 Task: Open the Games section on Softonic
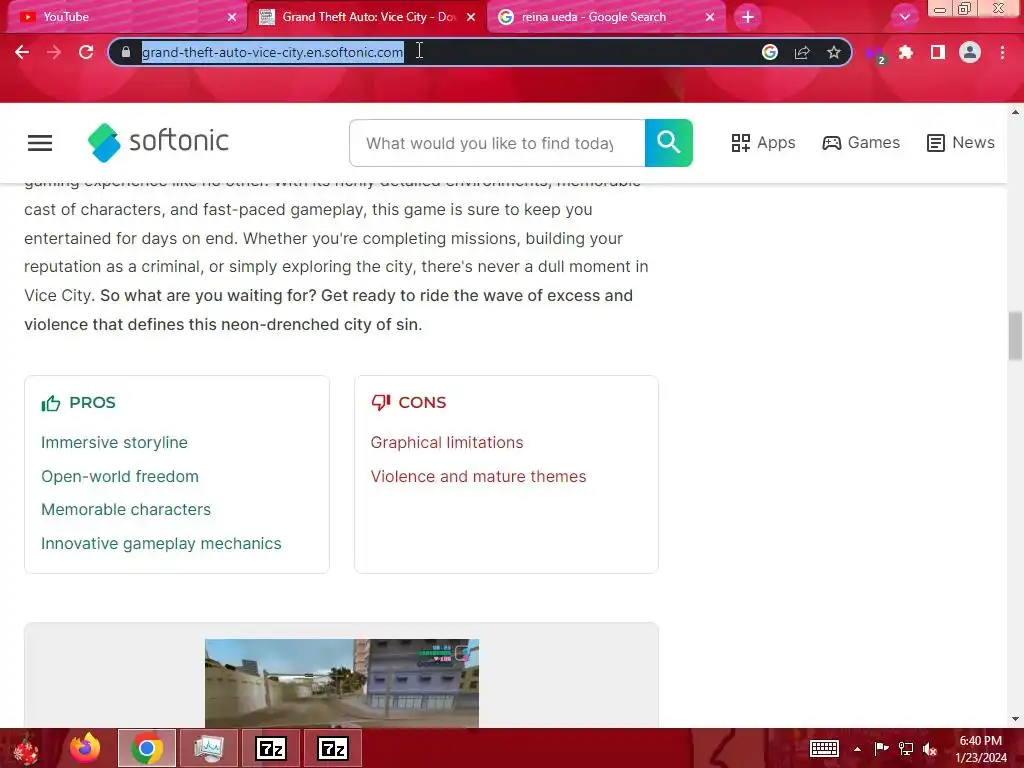tap(861, 142)
